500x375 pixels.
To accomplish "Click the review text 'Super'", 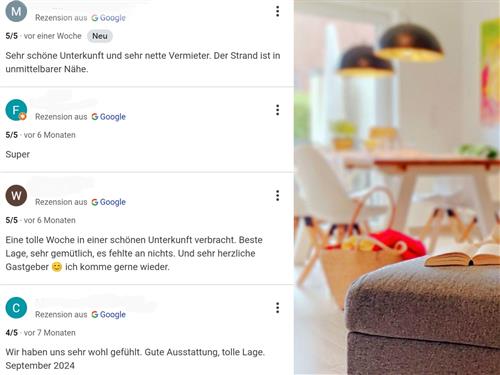I will click(18, 154).
